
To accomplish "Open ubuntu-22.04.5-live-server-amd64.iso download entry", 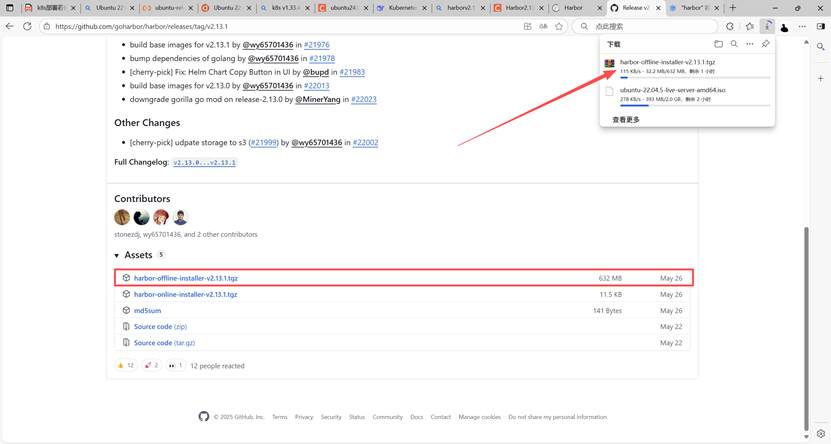I will (x=673, y=90).
